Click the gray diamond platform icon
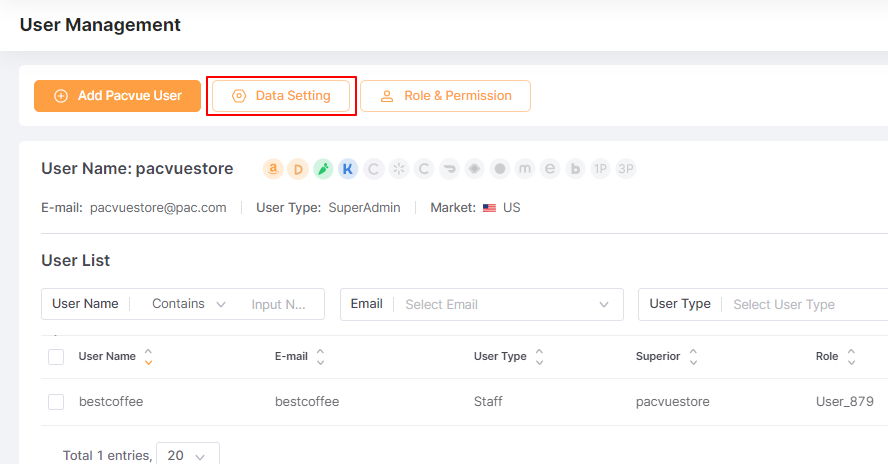The height and width of the screenshot is (464, 888). tap(475, 169)
